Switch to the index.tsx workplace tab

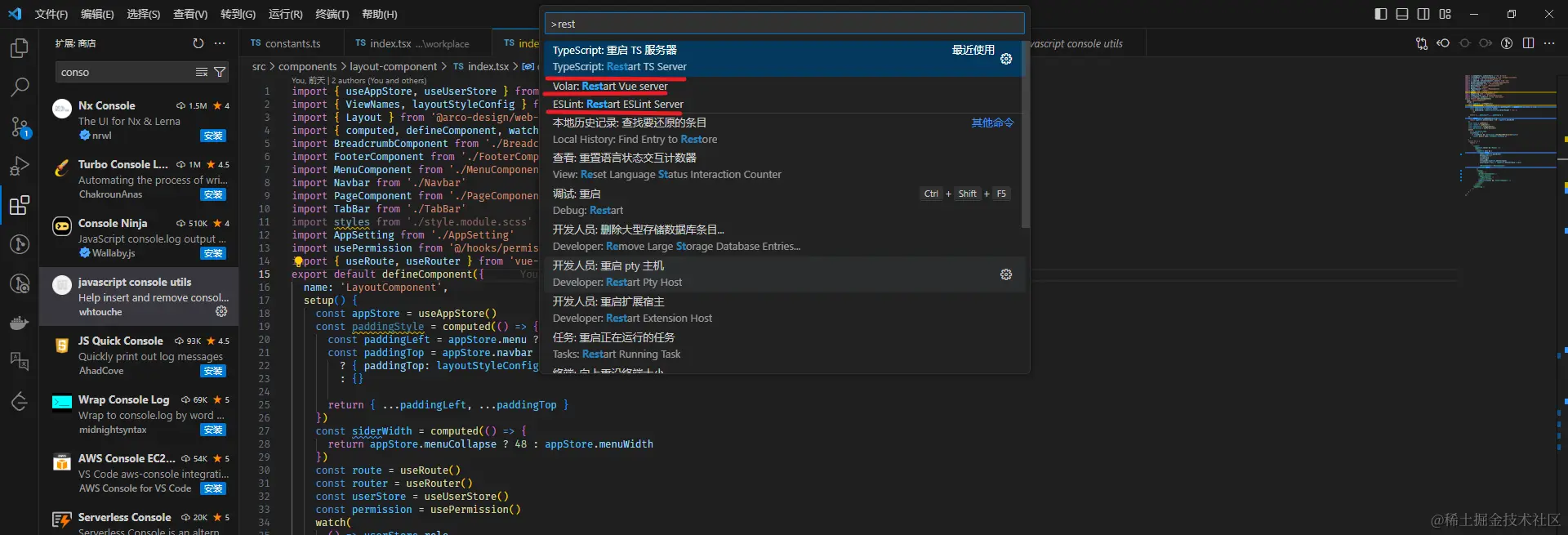tap(419, 43)
